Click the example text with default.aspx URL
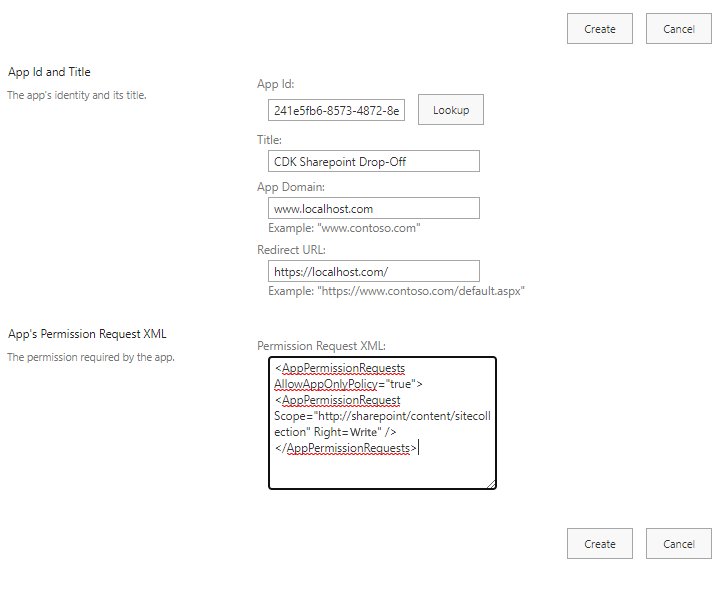Image resolution: width=723 pixels, height=593 pixels. coord(397,291)
